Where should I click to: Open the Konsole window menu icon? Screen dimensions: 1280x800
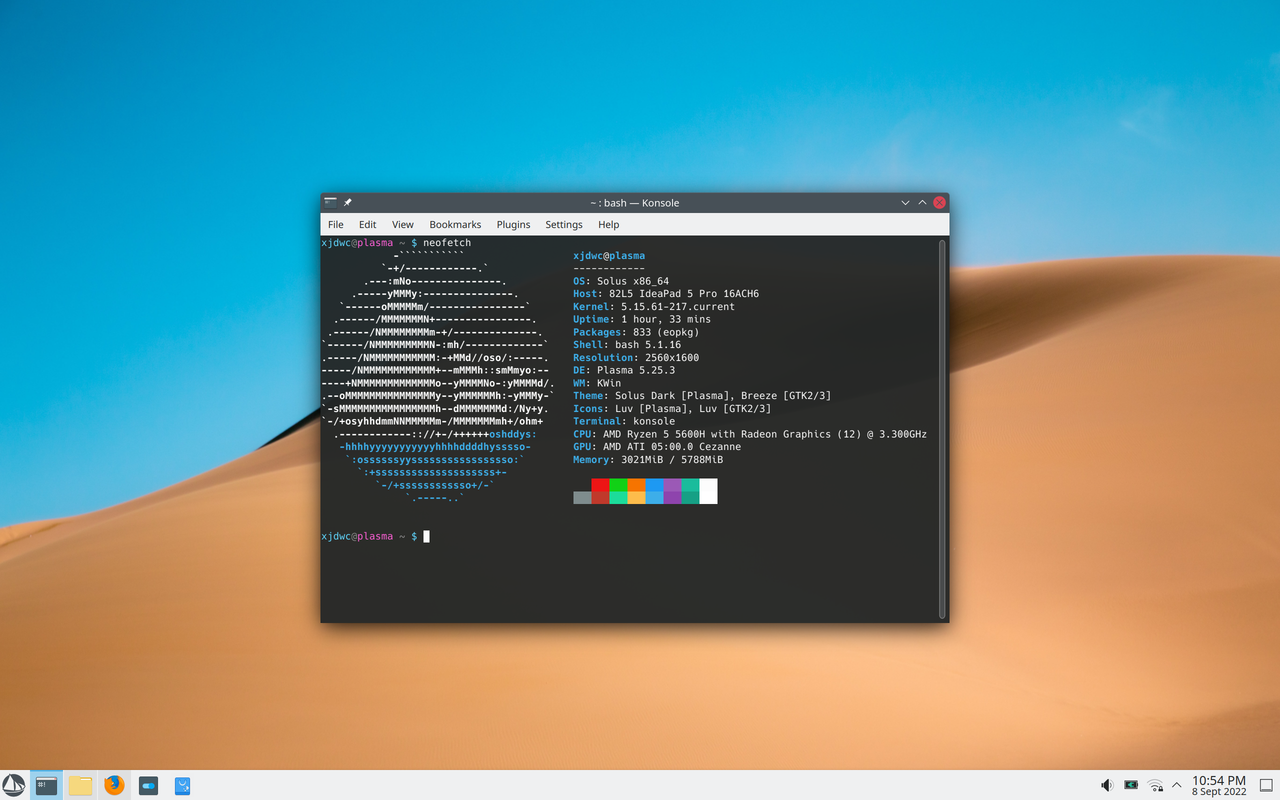point(331,202)
